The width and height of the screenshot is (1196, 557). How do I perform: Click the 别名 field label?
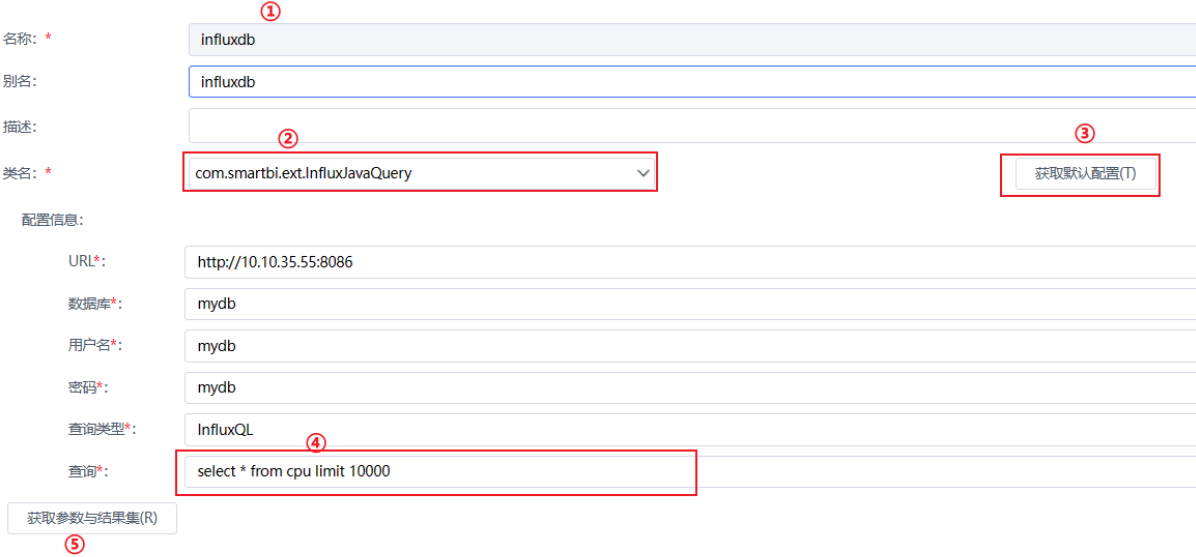[20, 82]
